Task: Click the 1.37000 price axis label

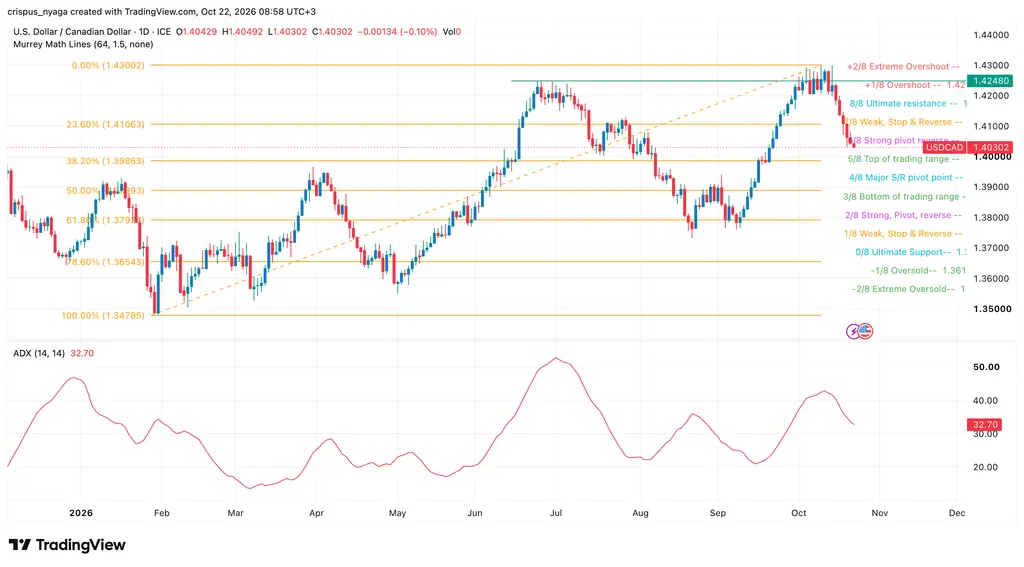Action: pos(991,248)
